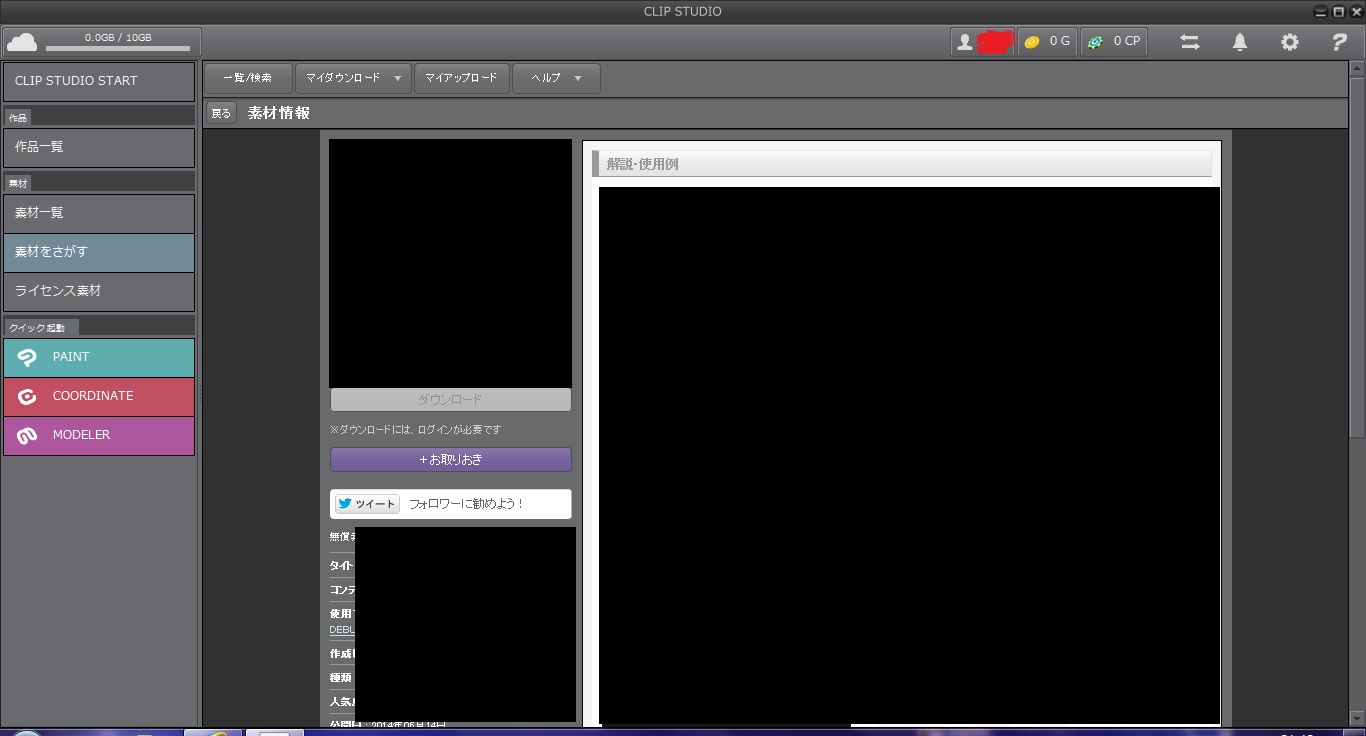Click the 解説・使用例 section header
This screenshot has height=736, width=1366.
tap(901, 164)
